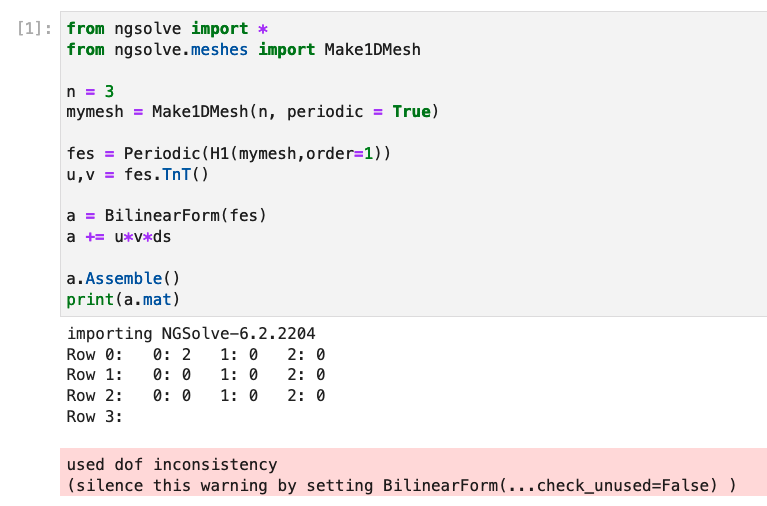The width and height of the screenshot is (767, 506).
Task: Click output Row 2 of the matrix
Action: [x=196, y=396]
